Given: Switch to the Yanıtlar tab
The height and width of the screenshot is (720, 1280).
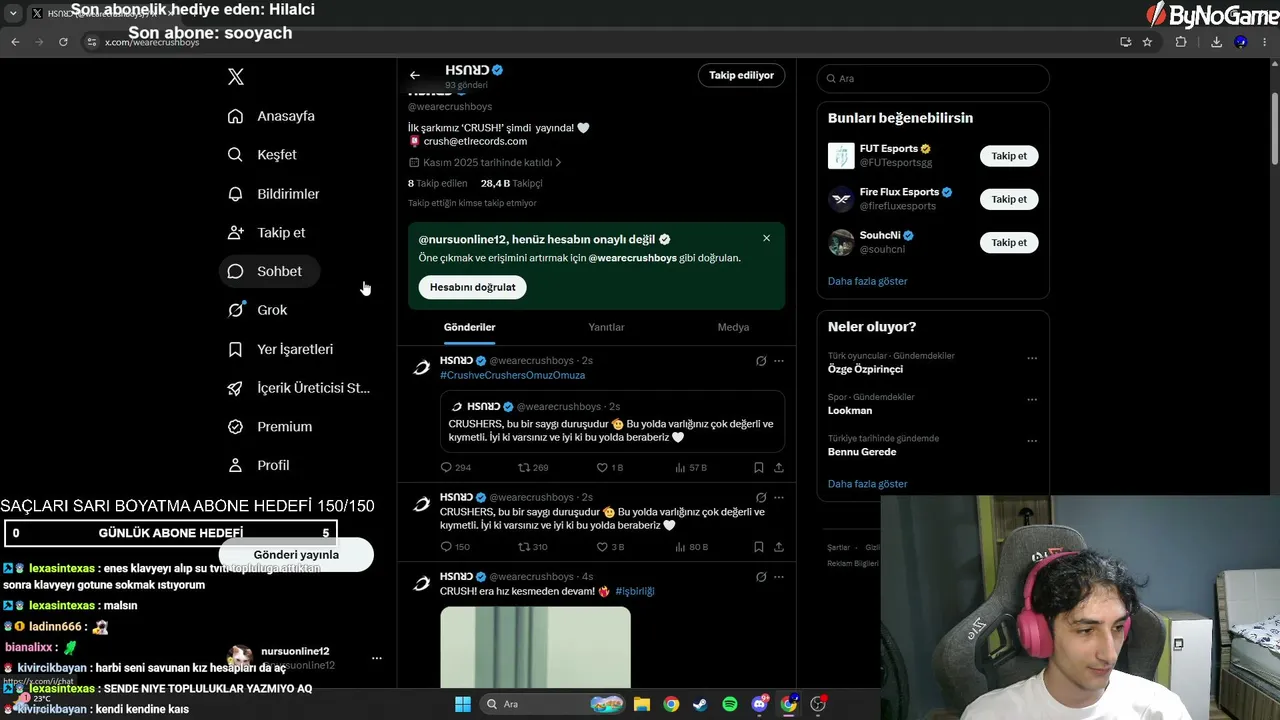Looking at the screenshot, I should tap(606, 327).
